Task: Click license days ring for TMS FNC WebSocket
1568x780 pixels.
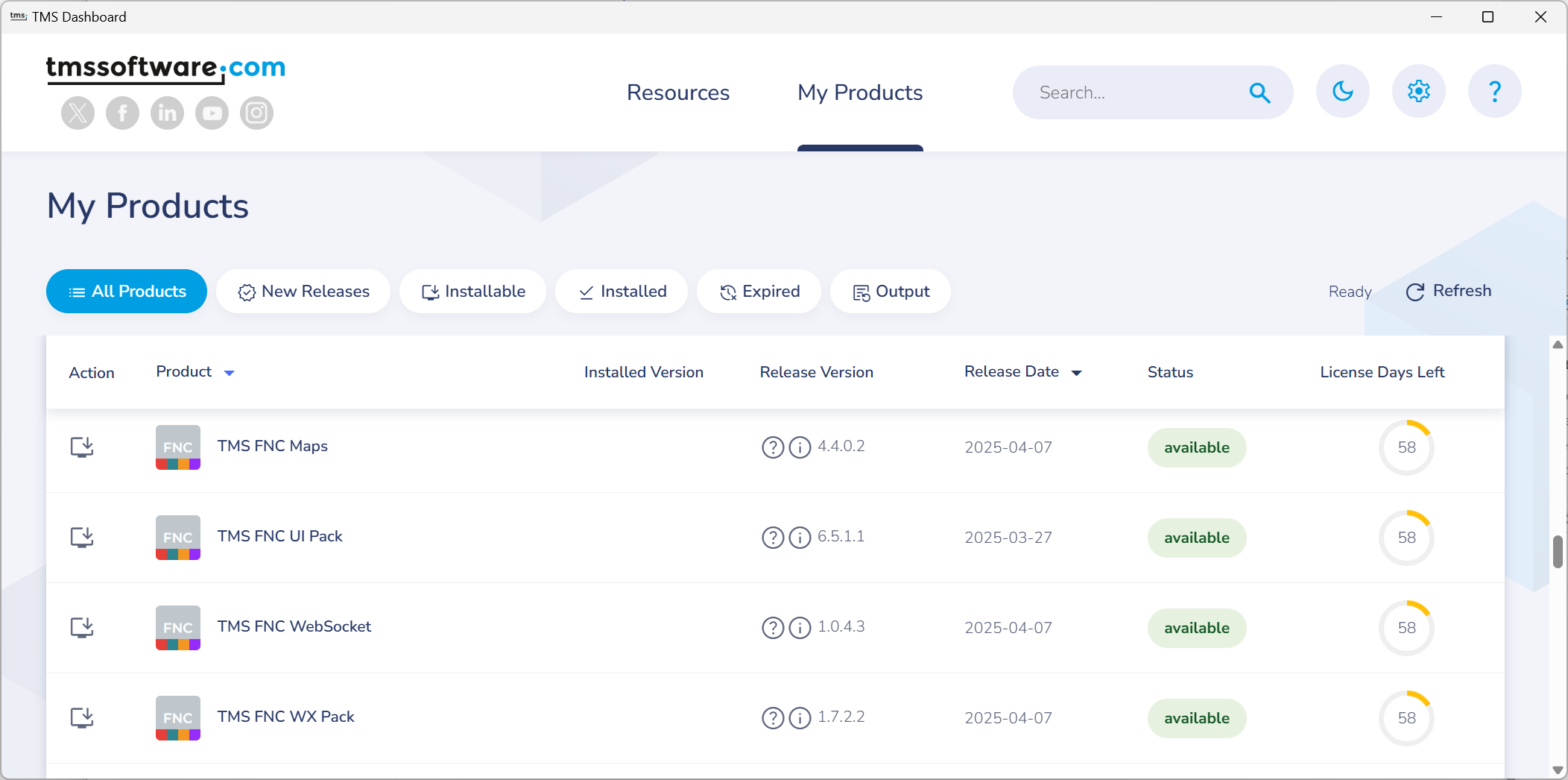Action: tap(1406, 628)
